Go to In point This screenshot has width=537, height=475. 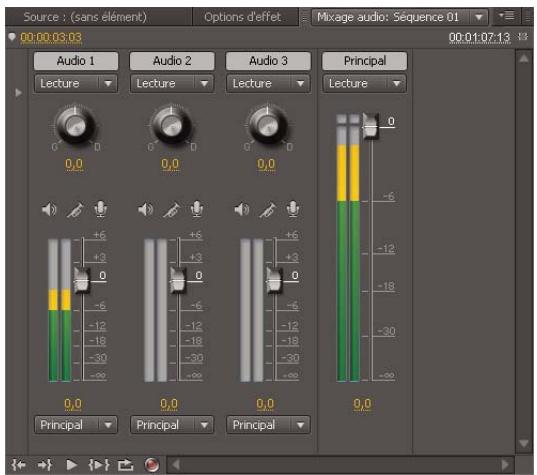pos(18,465)
